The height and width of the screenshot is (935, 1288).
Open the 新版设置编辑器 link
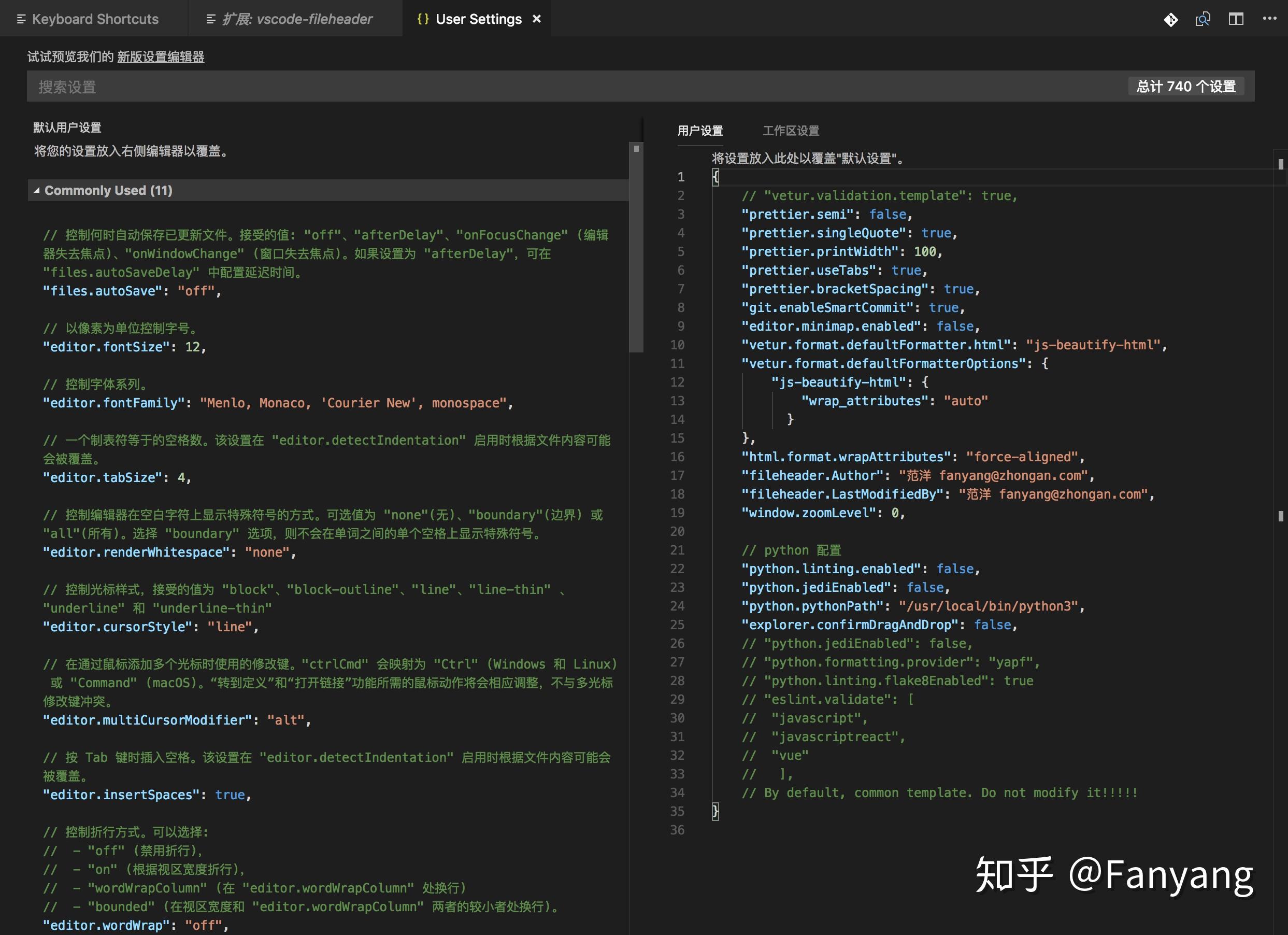click(x=161, y=57)
